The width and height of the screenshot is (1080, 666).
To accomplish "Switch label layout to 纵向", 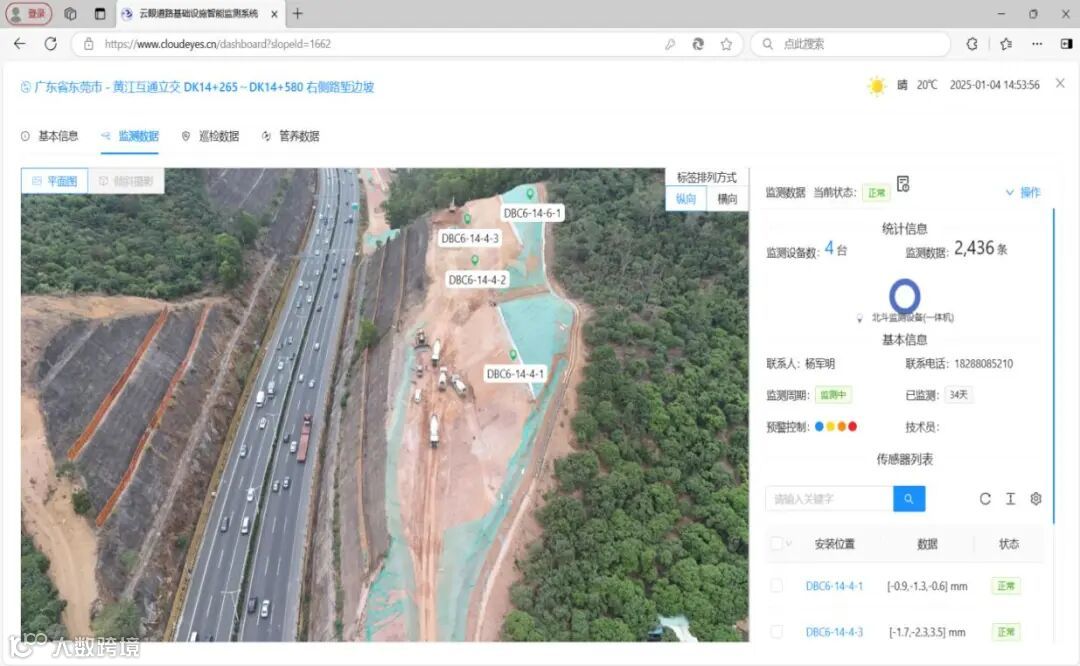I will click(685, 199).
